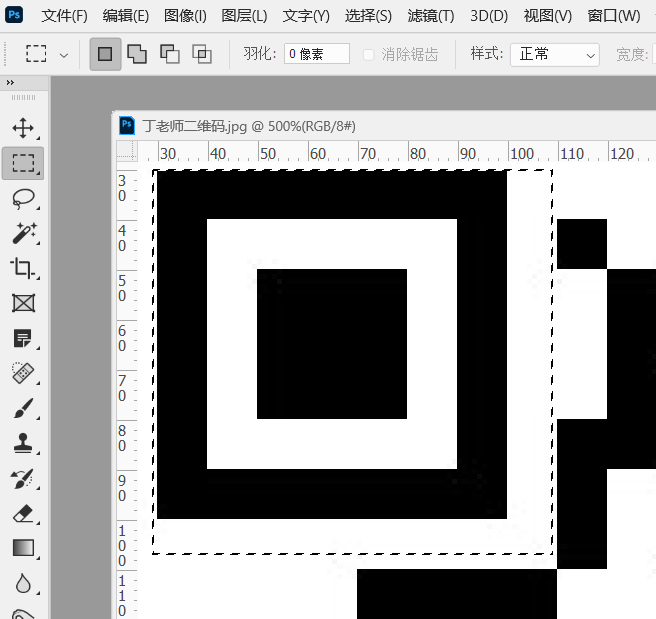Viewport: 656px width, 619px height.
Task: Open the 文字(Y) menu
Action: click(306, 16)
